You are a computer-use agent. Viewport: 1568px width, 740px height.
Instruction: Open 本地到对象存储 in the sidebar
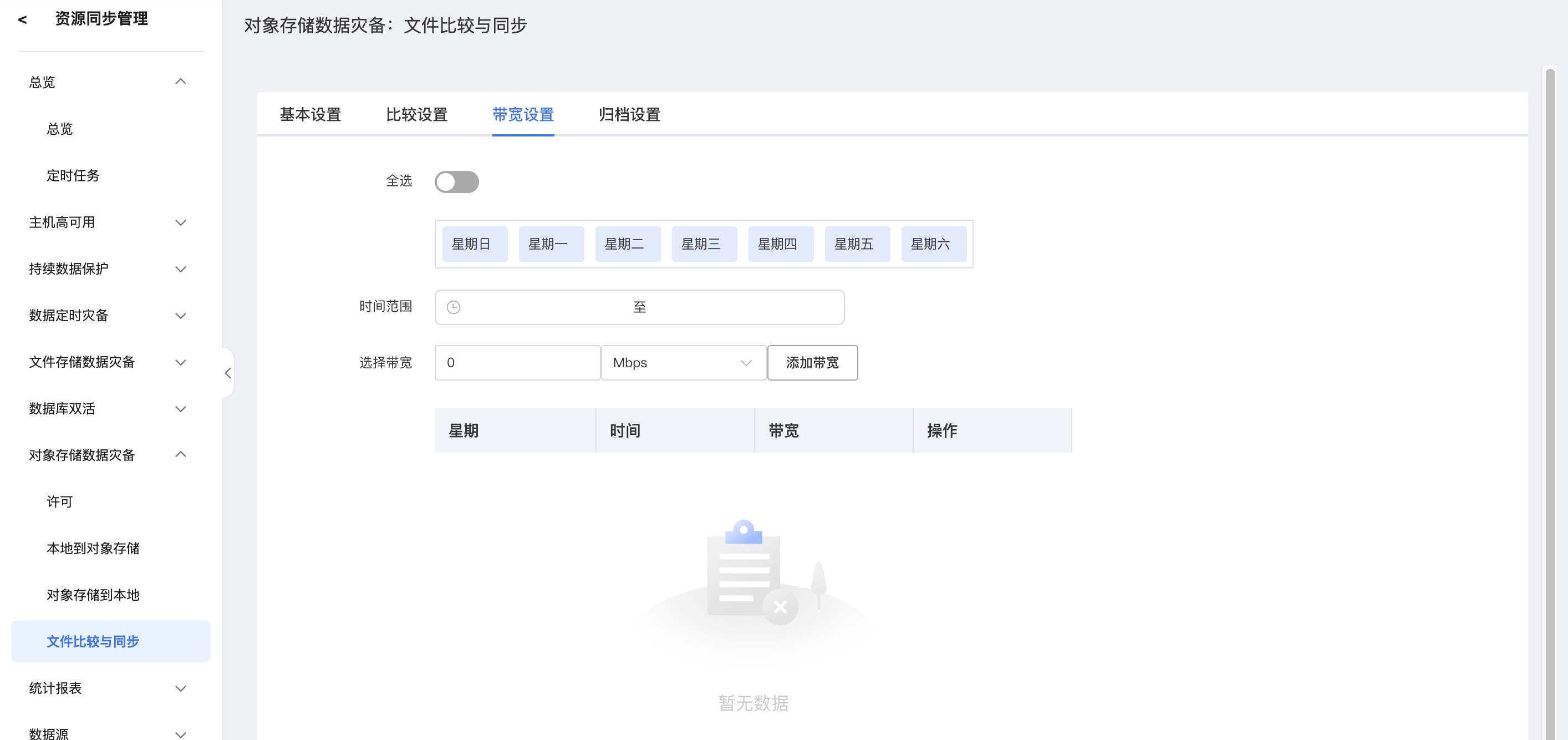pos(93,548)
